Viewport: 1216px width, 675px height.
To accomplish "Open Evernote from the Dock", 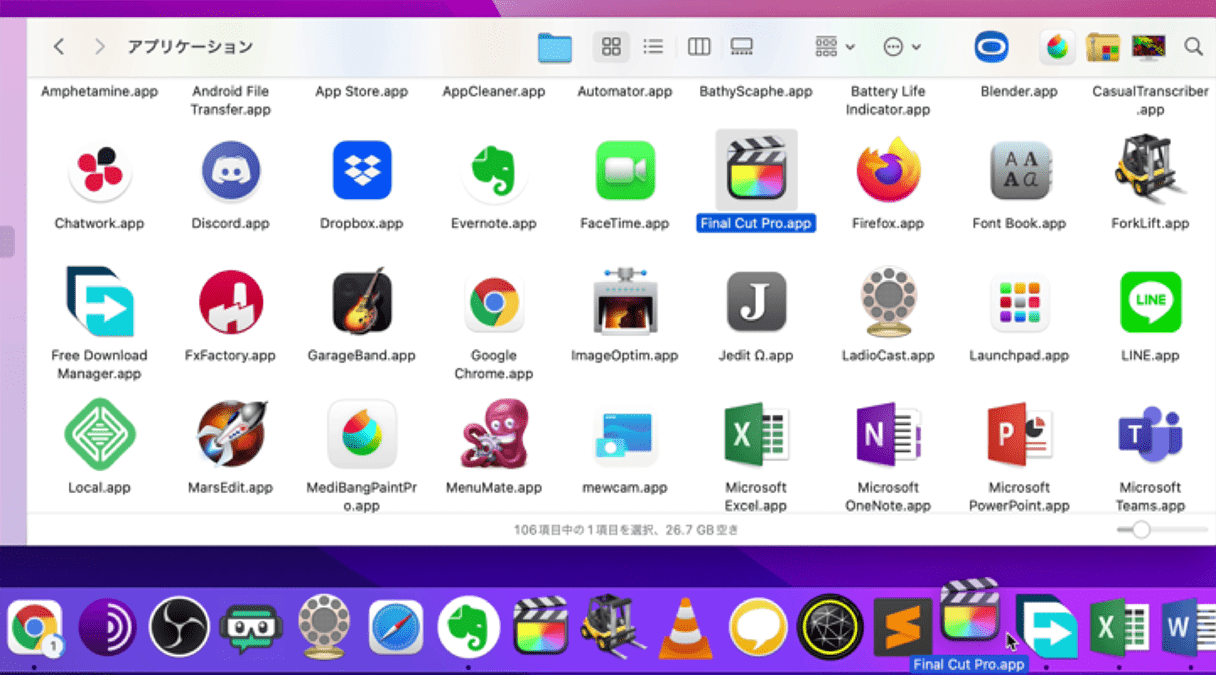I will point(469,628).
